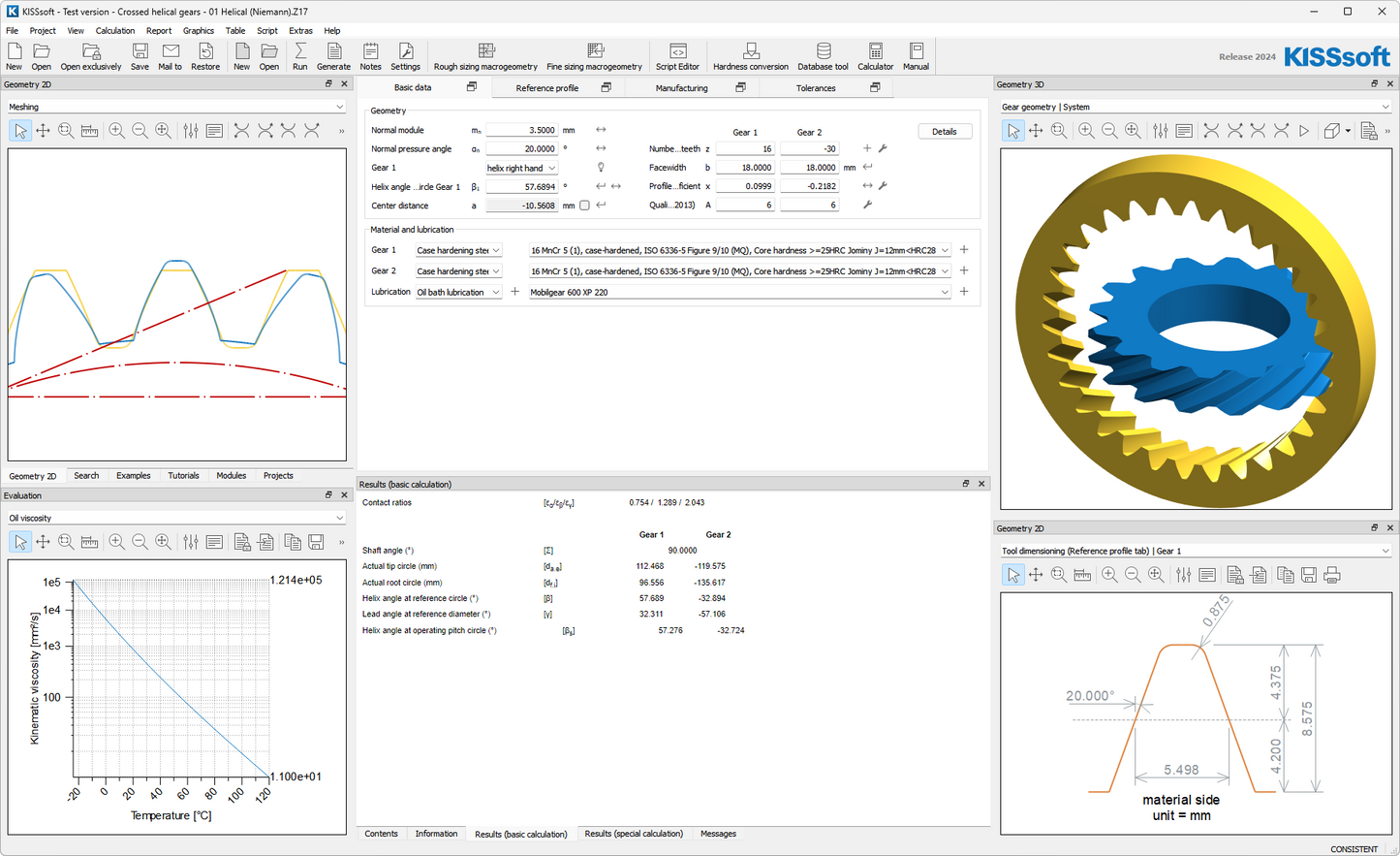The image size is (1400, 856).
Task: Open Rough sizing macrogeometry tool
Action: [x=485, y=56]
